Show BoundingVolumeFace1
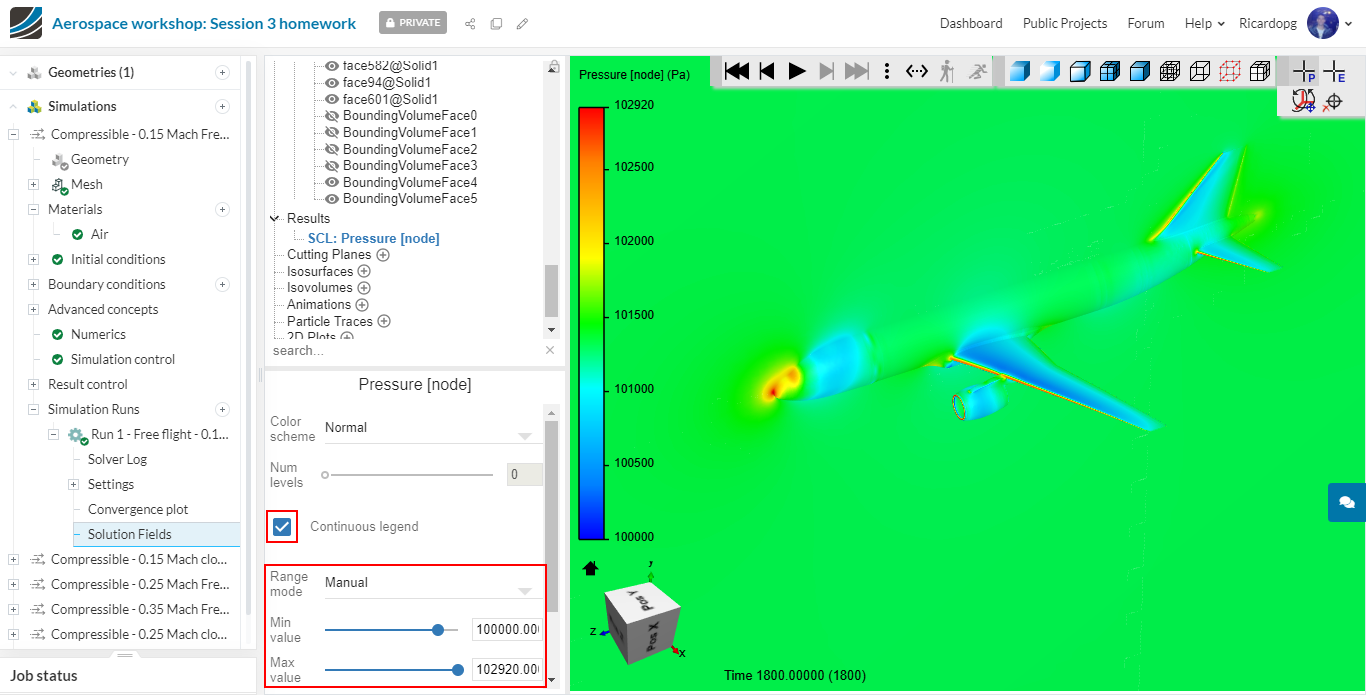Viewport: 1366px width, 695px height. click(x=333, y=132)
